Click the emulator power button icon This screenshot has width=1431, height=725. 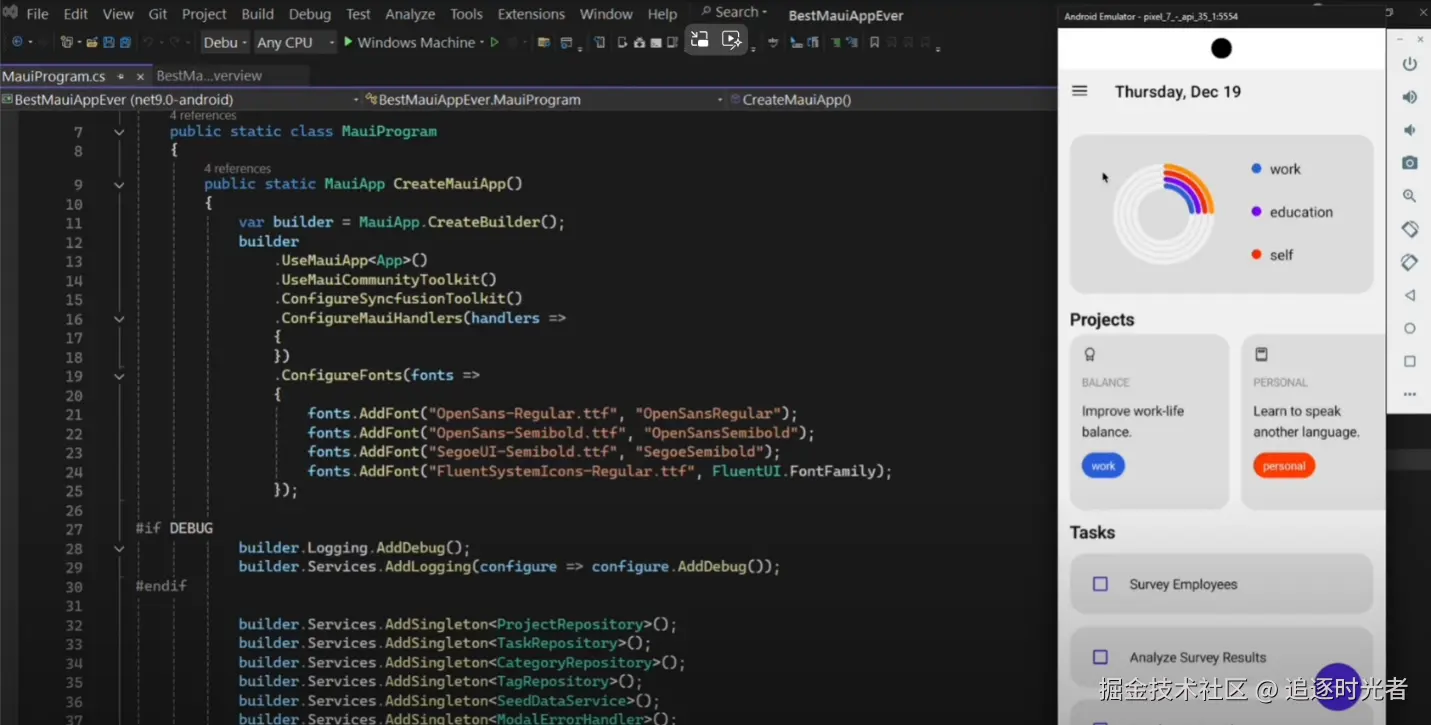tap(1409, 64)
